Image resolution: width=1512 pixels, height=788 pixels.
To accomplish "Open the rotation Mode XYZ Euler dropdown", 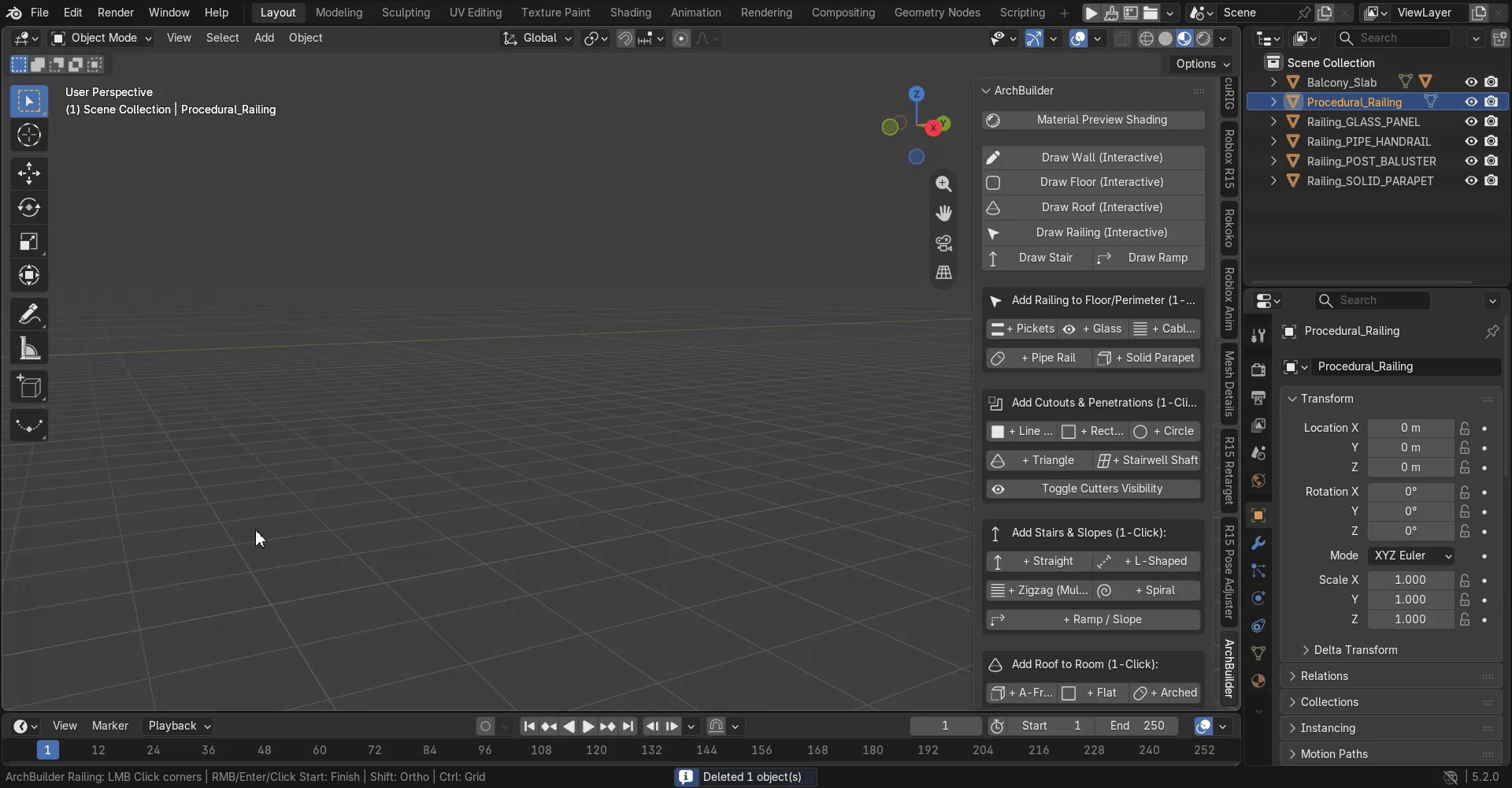I will click(x=1410, y=556).
